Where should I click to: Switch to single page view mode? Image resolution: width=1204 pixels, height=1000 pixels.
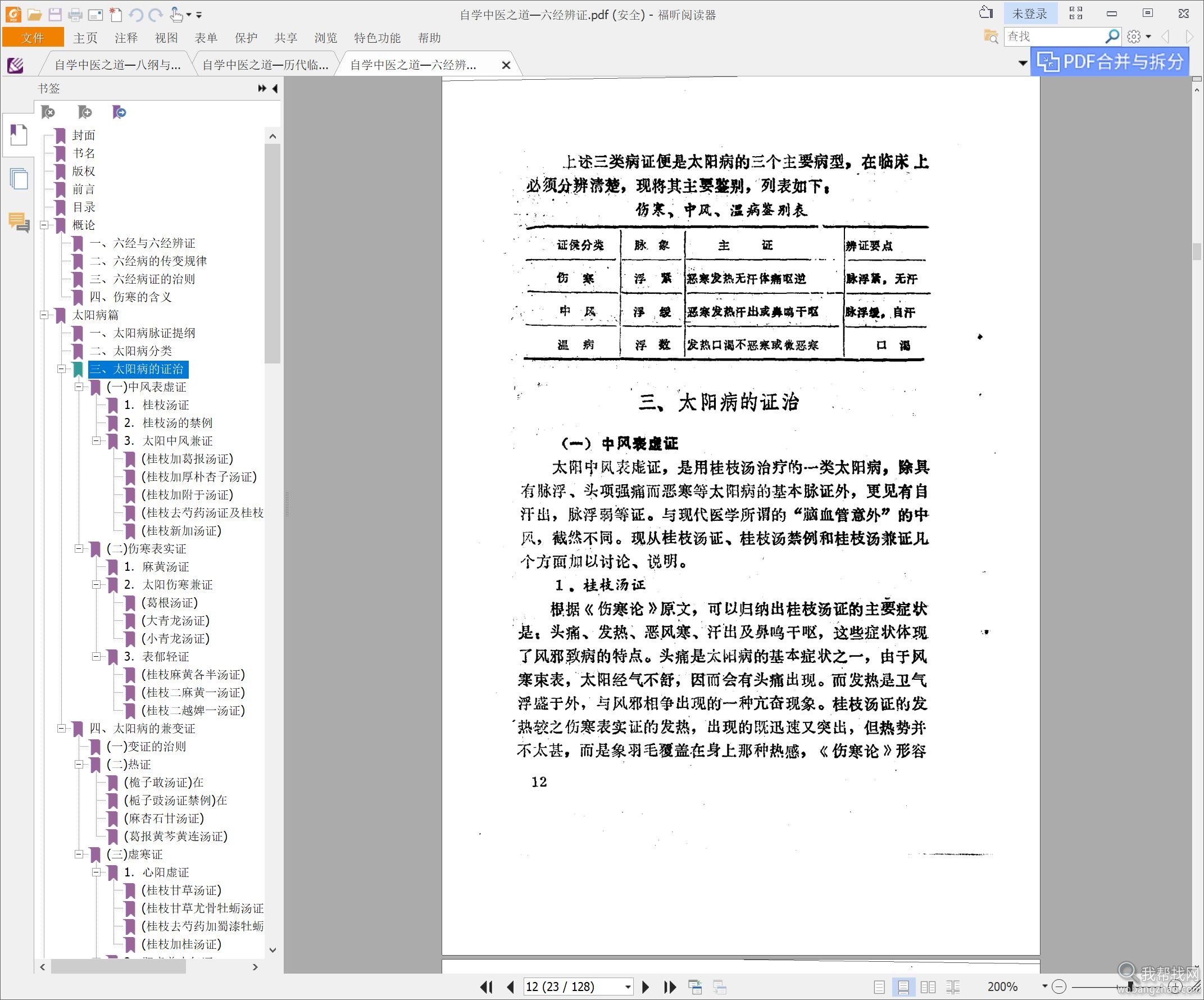(x=879, y=987)
